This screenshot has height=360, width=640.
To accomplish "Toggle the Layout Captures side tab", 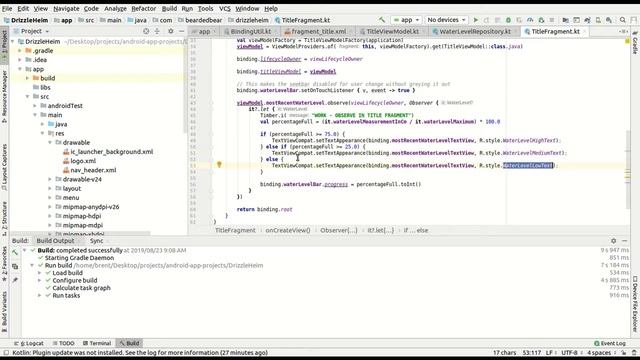I will click(x=4, y=167).
